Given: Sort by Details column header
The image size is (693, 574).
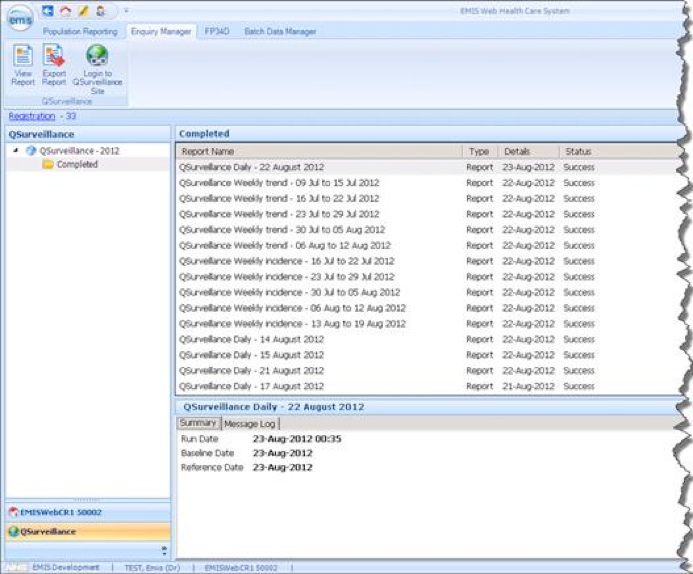Looking at the screenshot, I should [529, 152].
